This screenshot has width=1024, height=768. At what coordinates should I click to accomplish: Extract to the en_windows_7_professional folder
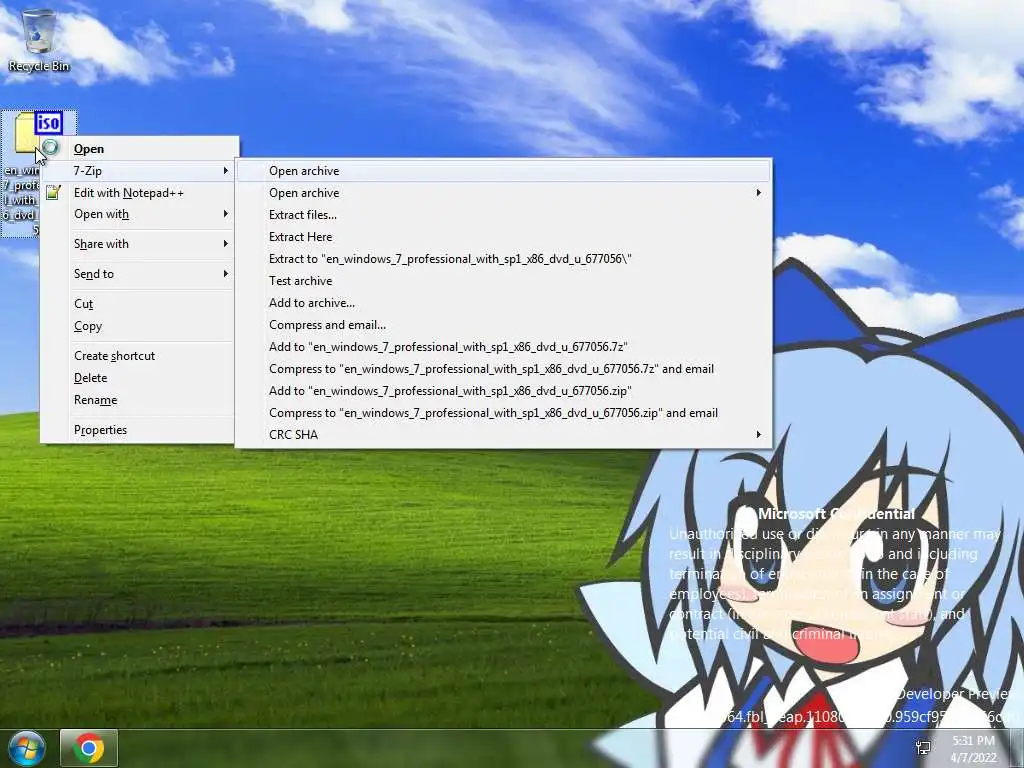click(x=503, y=259)
